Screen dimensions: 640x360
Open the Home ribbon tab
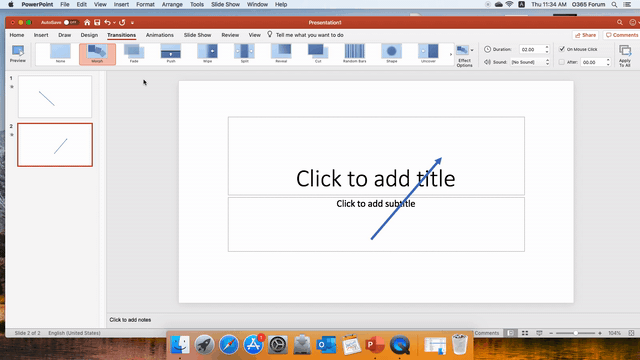click(x=17, y=35)
